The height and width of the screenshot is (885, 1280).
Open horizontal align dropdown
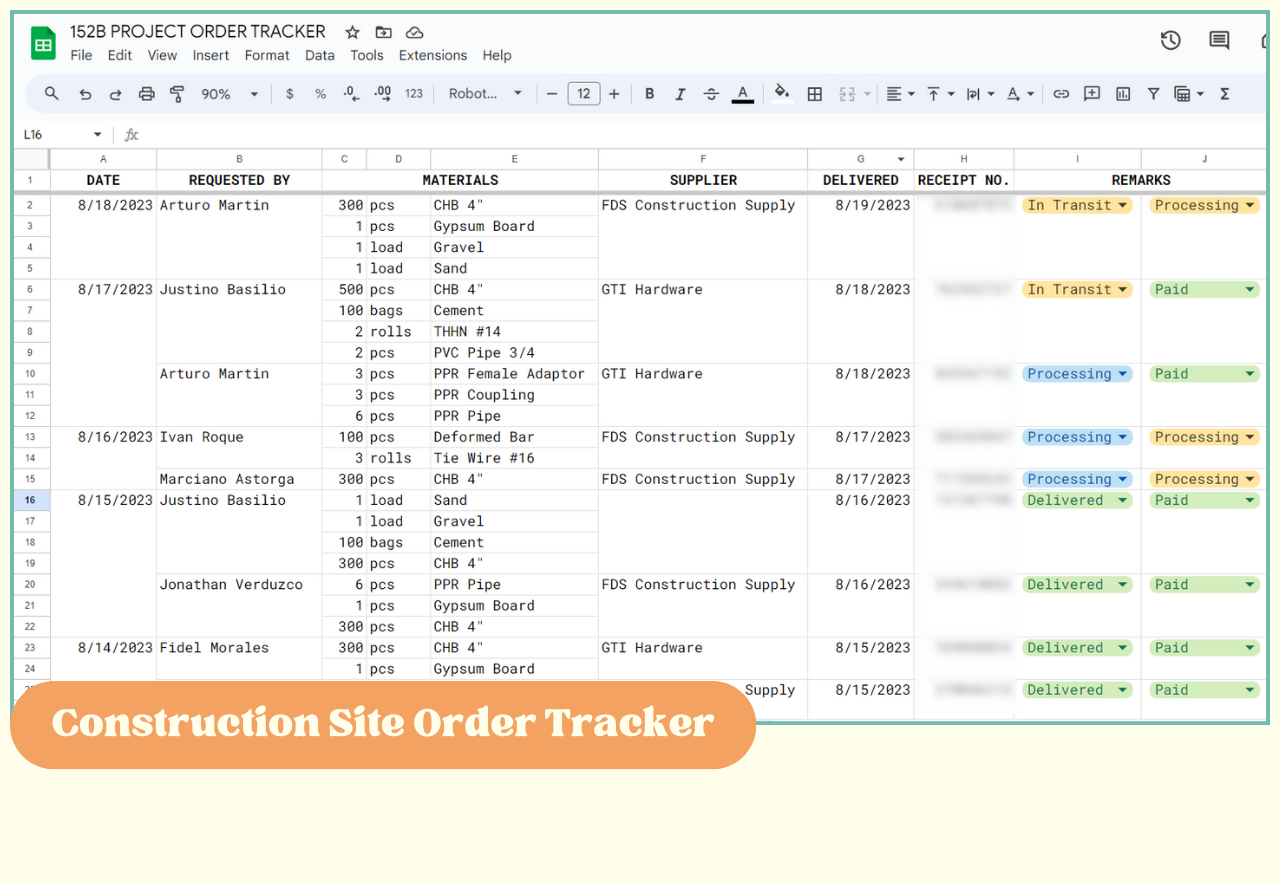900,94
